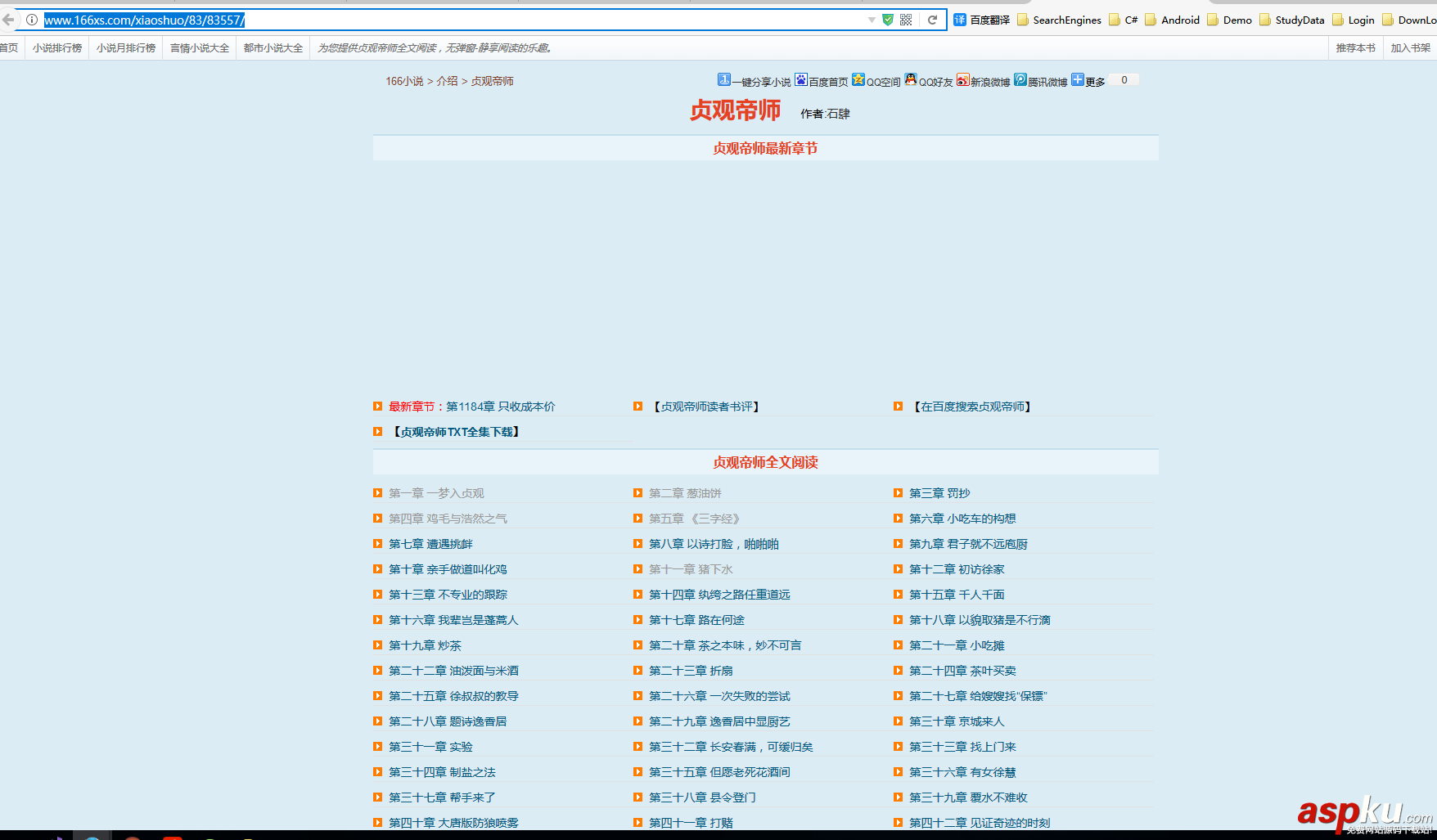
Task: Click the browser back arrow button
Action: point(8,20)
